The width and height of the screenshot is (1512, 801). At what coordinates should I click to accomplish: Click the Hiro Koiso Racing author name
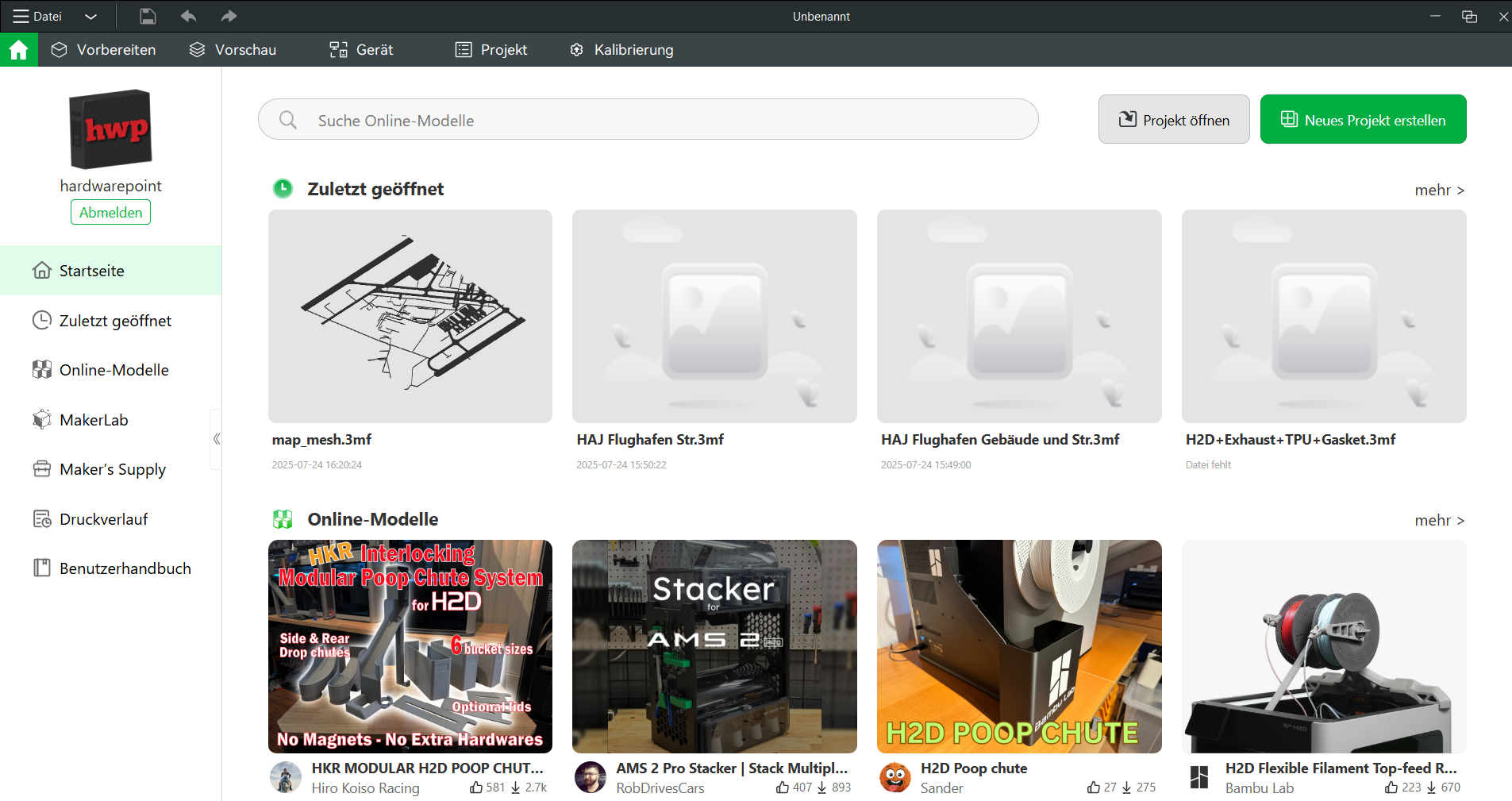[x=365, y=788]
